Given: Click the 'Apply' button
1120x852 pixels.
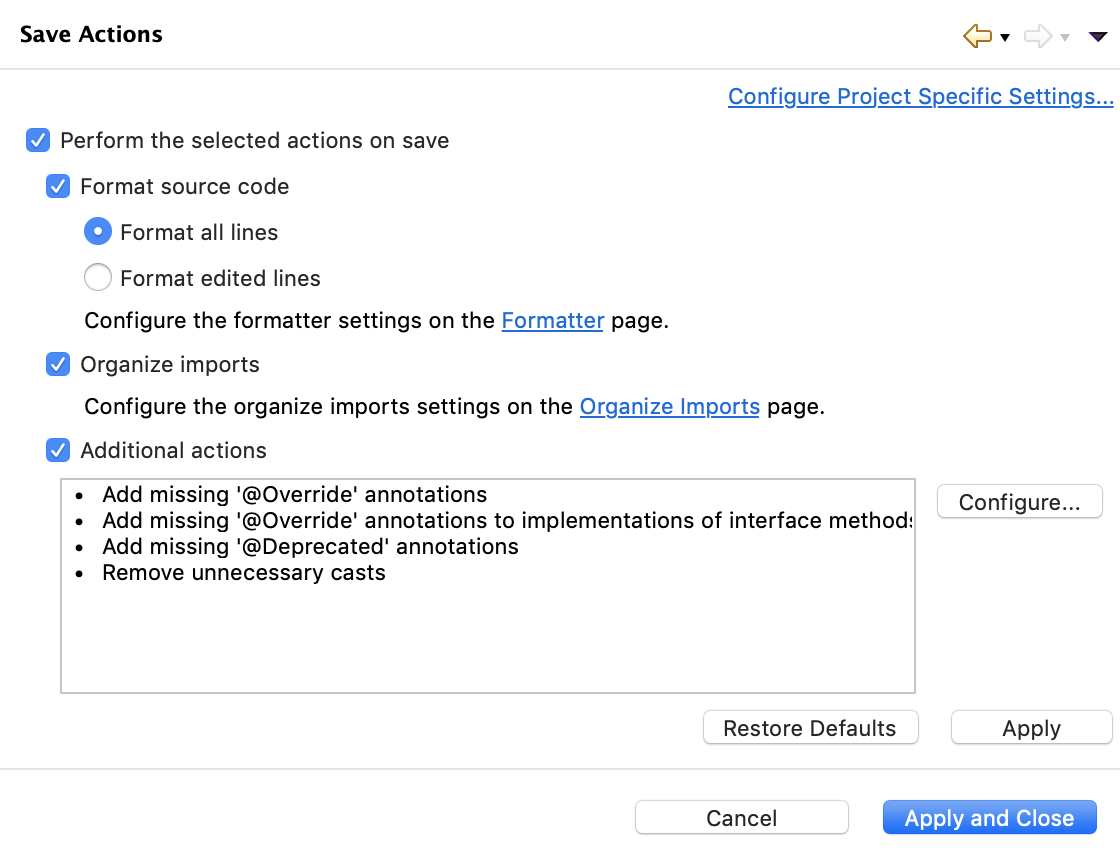Looking at the screenshot, I should 1031,728.
